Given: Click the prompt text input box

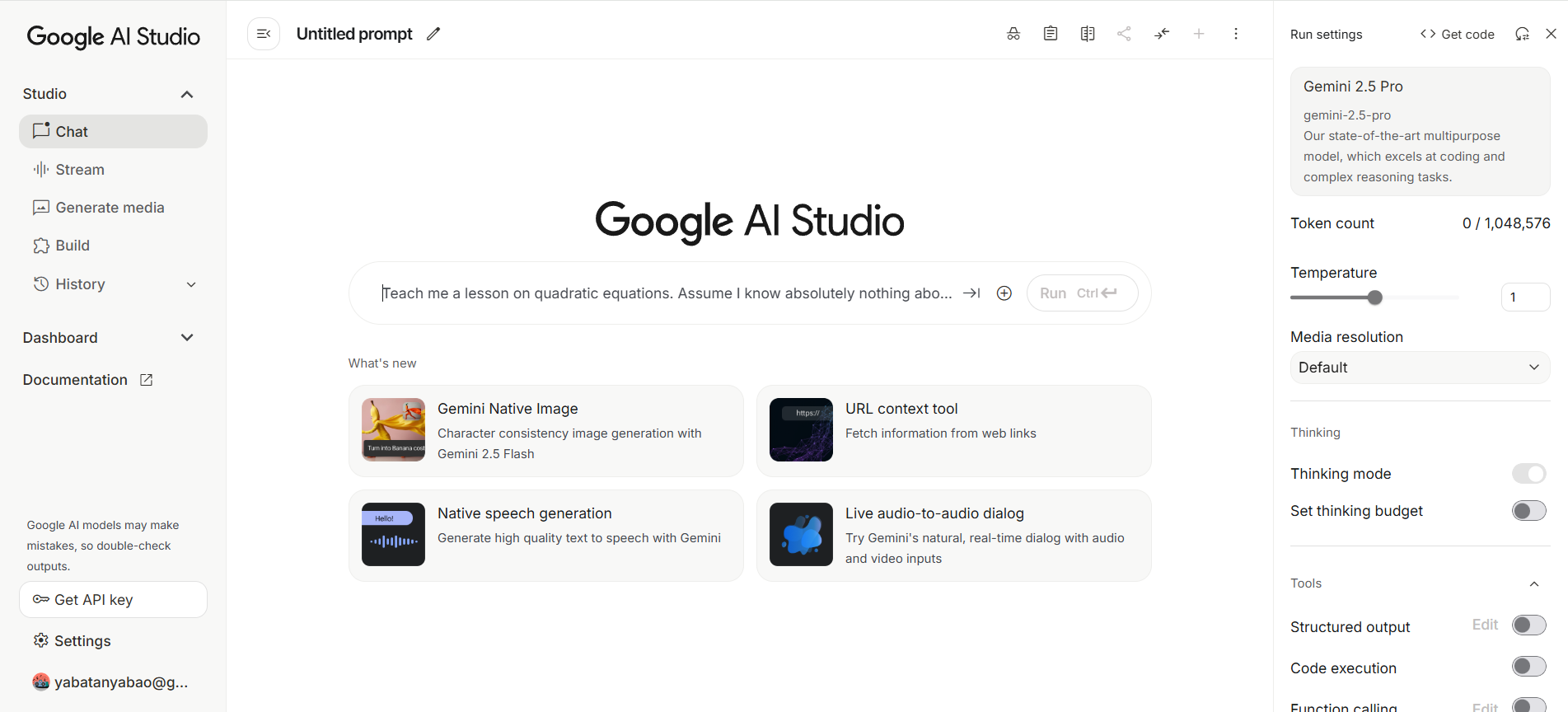Looking at the screenshot, I should (x=666, y=293).
